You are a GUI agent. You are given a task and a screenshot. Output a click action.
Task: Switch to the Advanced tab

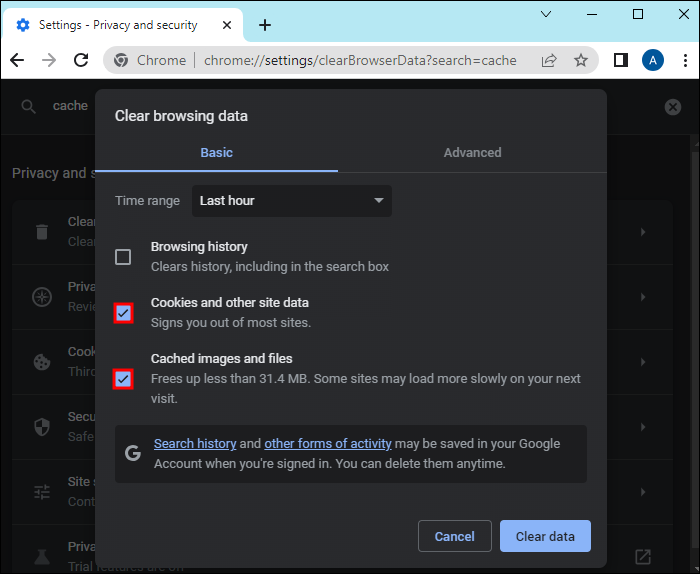(x=472, y=153)
